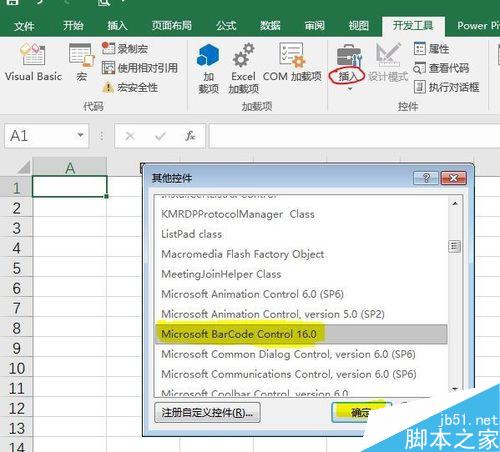
Task: Click 查看代码 view code
Action: 441,68
